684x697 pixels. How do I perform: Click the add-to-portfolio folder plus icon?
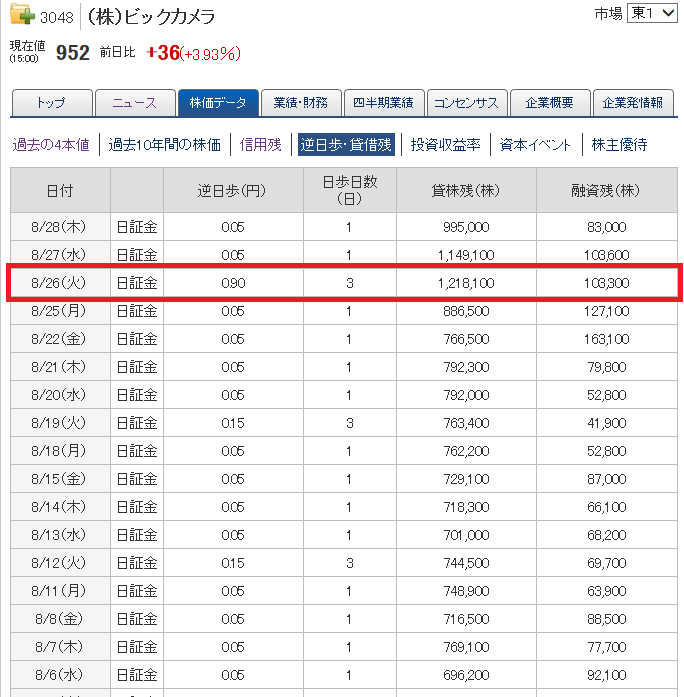pos(22,14)
